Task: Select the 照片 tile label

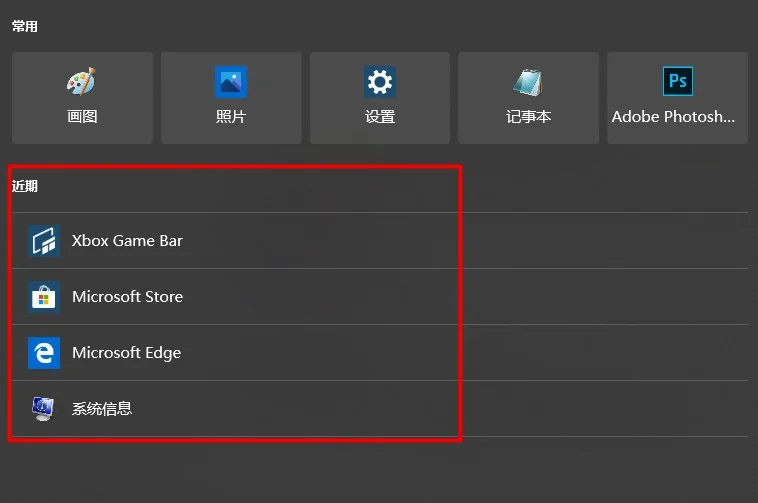Action: pyautogui.click(x=231, y=116)
